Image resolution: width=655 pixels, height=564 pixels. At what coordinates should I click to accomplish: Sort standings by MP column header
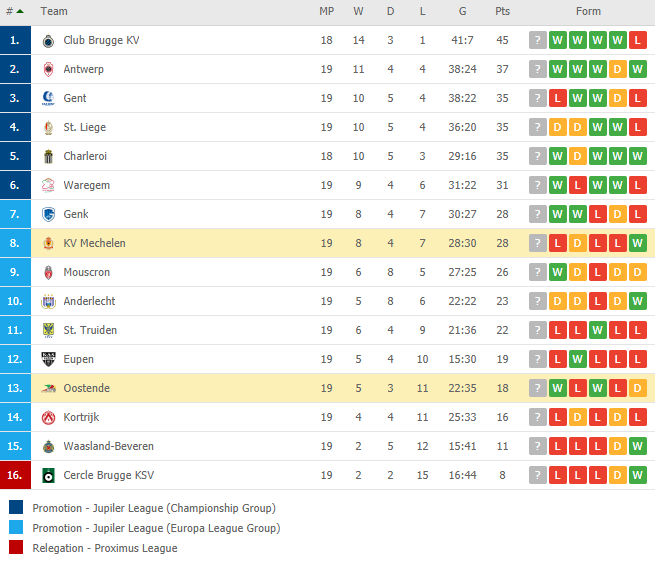point(326,11)
